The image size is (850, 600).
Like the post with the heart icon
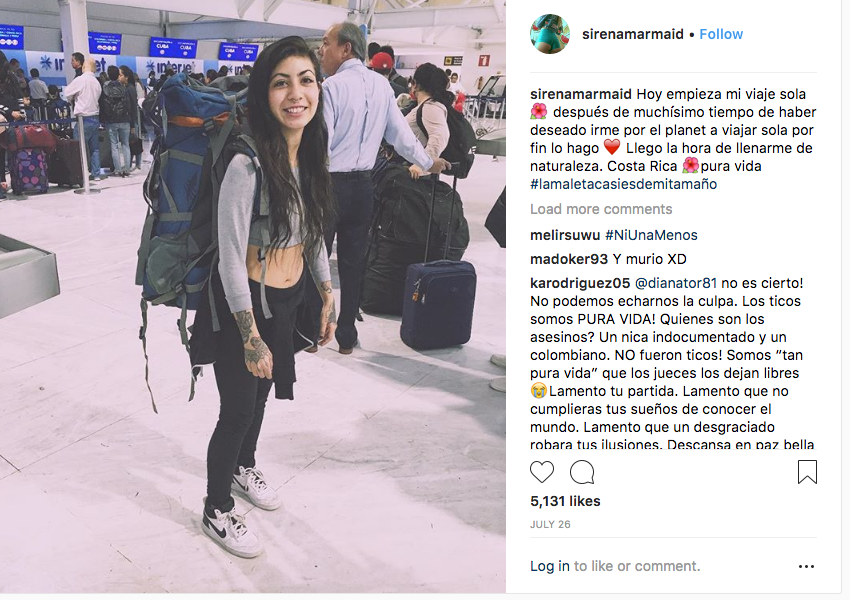[x=542, y=472]
